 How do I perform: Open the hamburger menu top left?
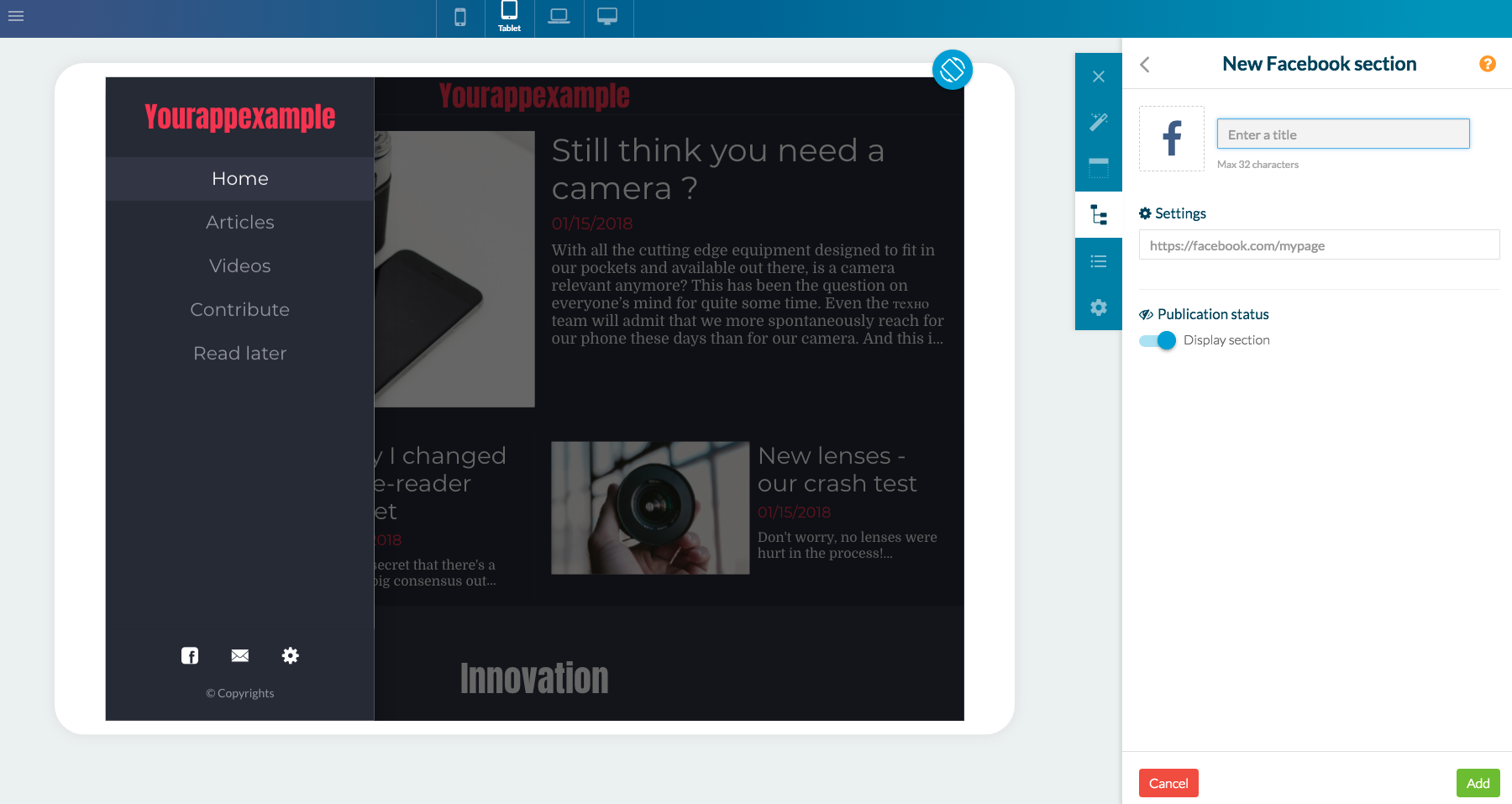coord(15,15)
